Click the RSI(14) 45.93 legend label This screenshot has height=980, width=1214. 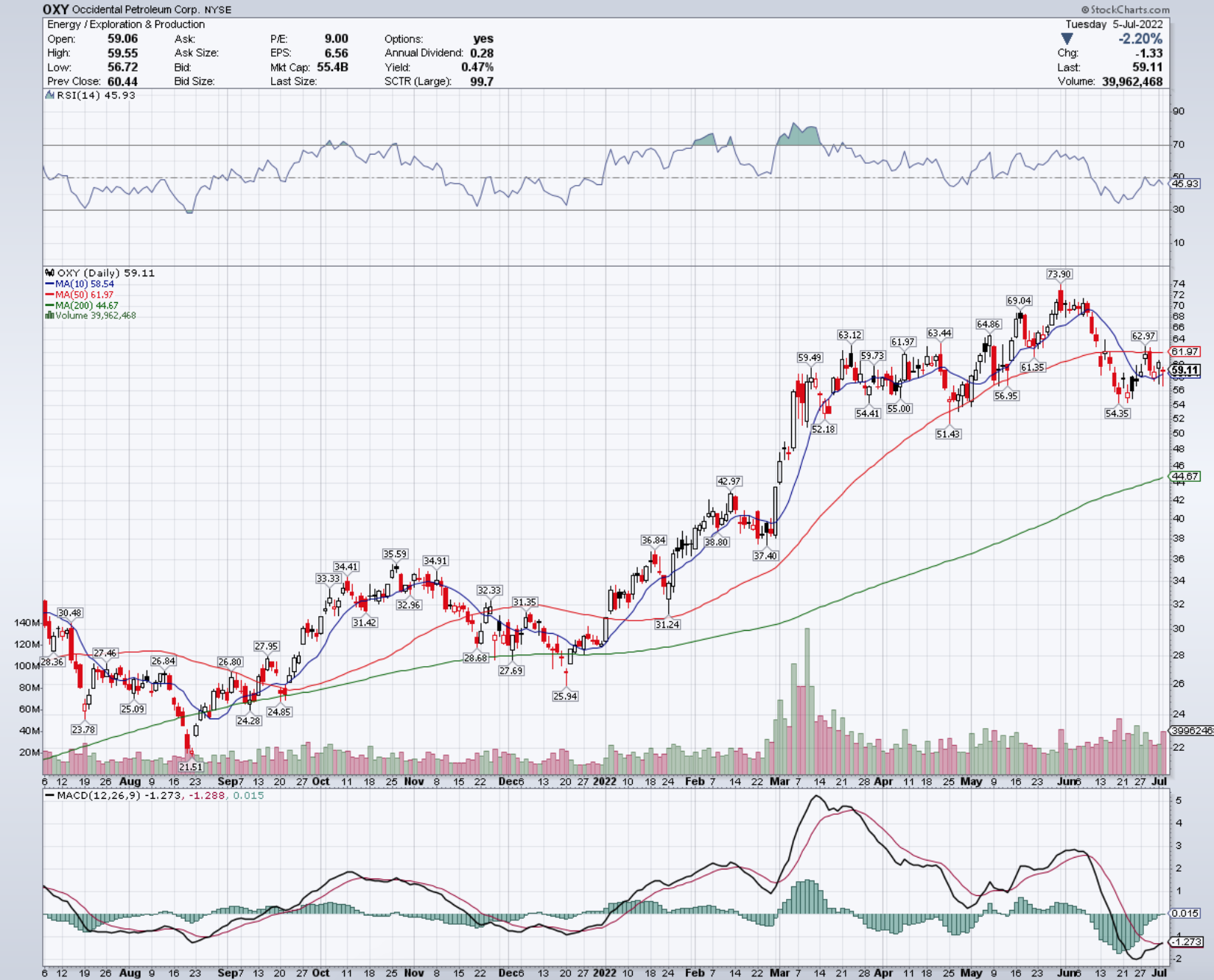[96, 95]
